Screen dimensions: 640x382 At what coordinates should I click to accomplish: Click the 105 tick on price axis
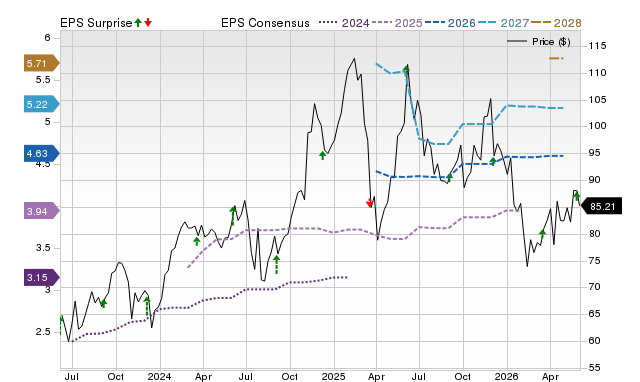pyautogui.click(x=597, y=100)
